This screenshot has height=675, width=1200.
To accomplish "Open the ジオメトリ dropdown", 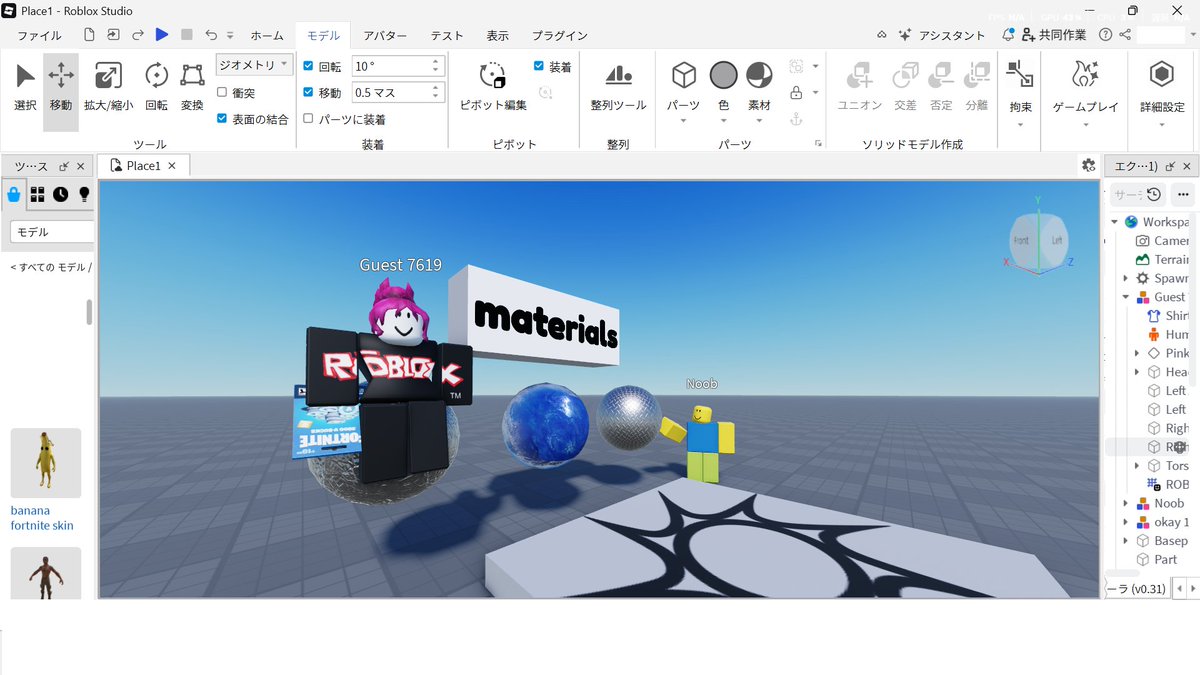I will pyautogui.click(x=255, y=65).
